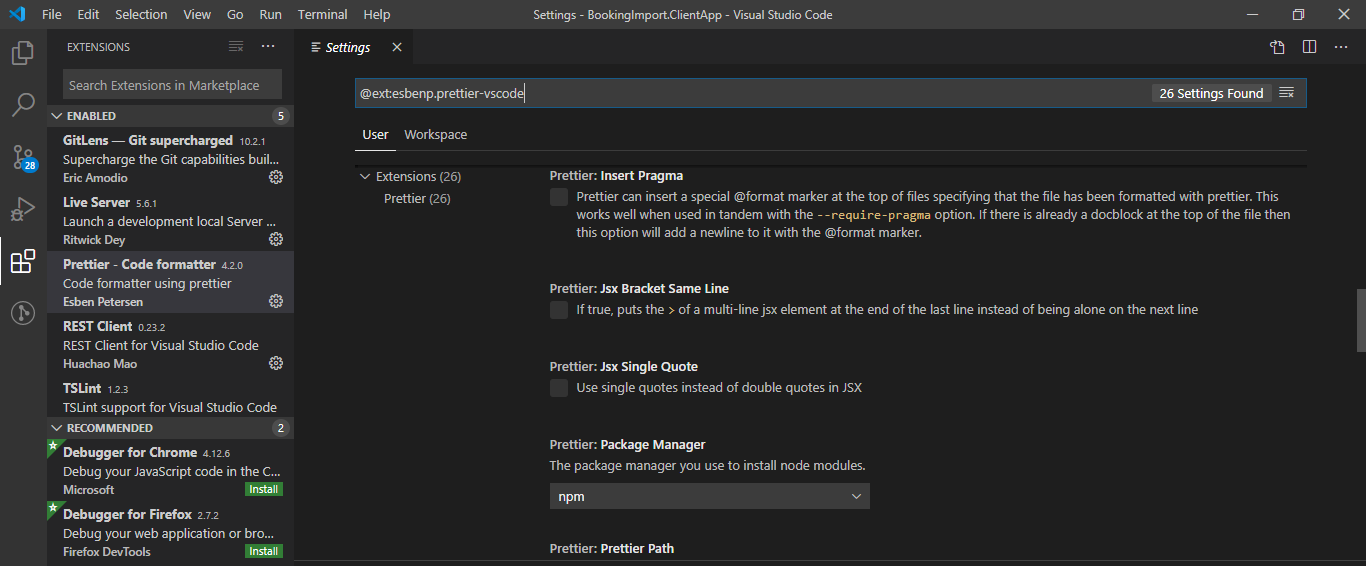Image resolution: width=1366 pixels, height=566 pixels.
Task: Select Live Server extension entry
Action: pos(170,220)
